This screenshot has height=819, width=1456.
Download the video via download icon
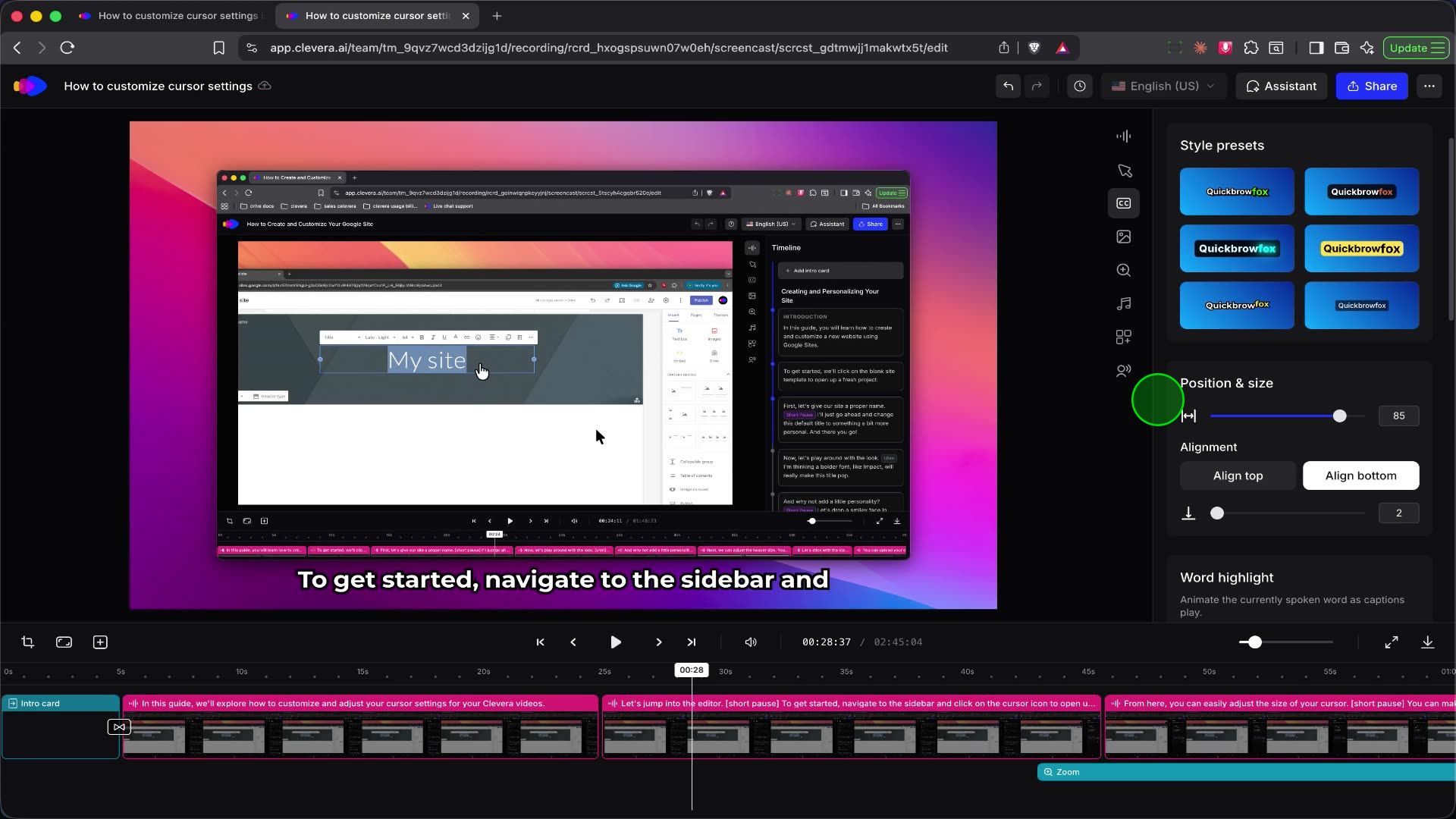coord(1428,642)
